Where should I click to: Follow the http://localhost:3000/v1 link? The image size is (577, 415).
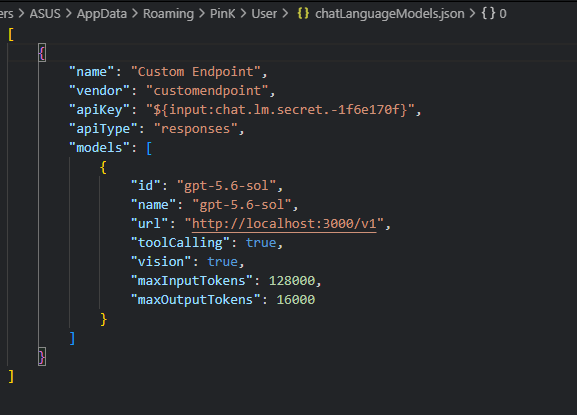(x=284, y=224)
